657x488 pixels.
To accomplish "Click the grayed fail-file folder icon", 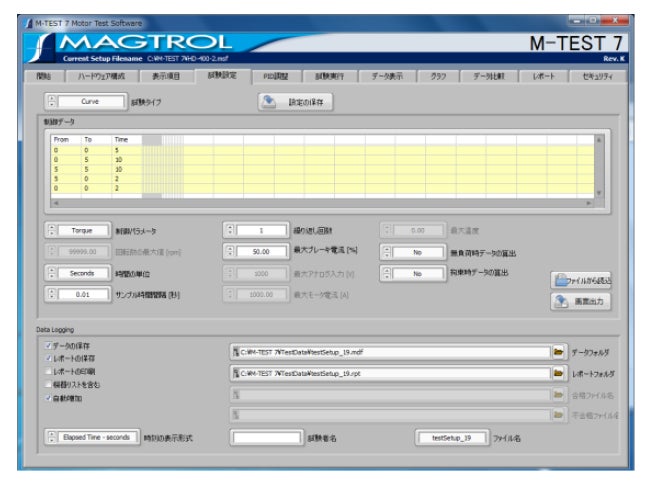I will pos(558,415).
